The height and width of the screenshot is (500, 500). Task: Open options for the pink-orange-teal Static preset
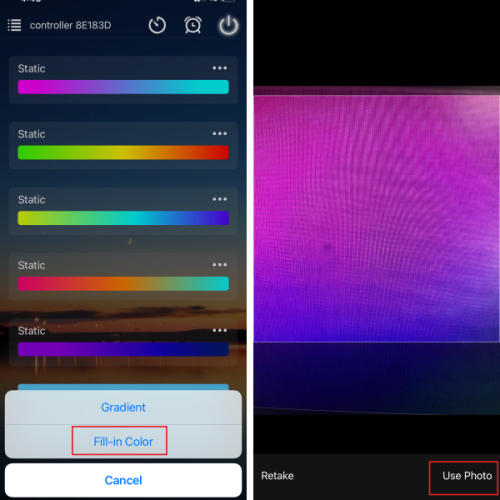220,265
